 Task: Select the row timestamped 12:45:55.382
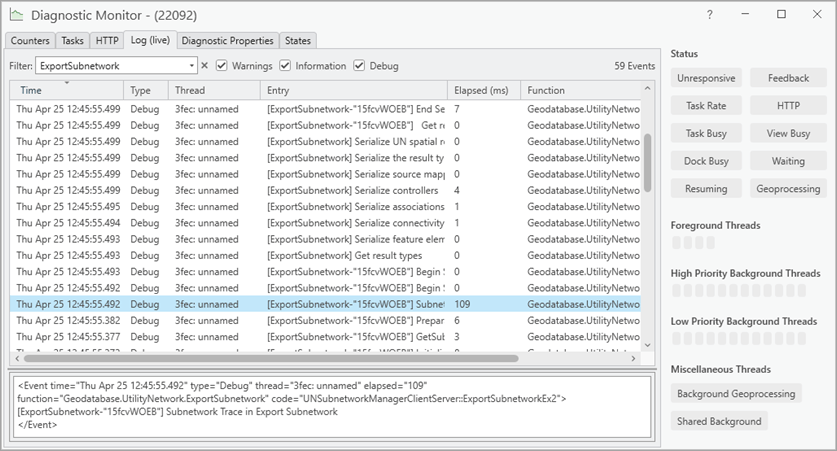325,321
